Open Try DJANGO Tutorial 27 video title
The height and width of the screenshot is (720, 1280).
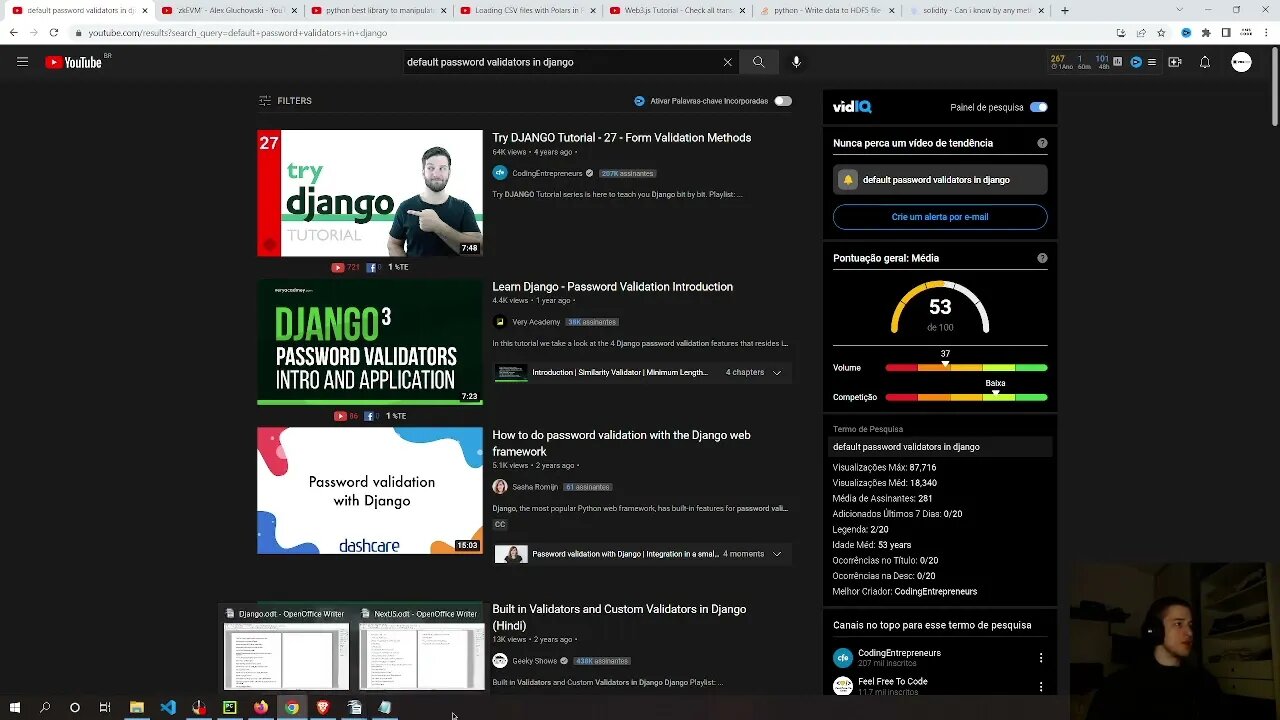621,138
